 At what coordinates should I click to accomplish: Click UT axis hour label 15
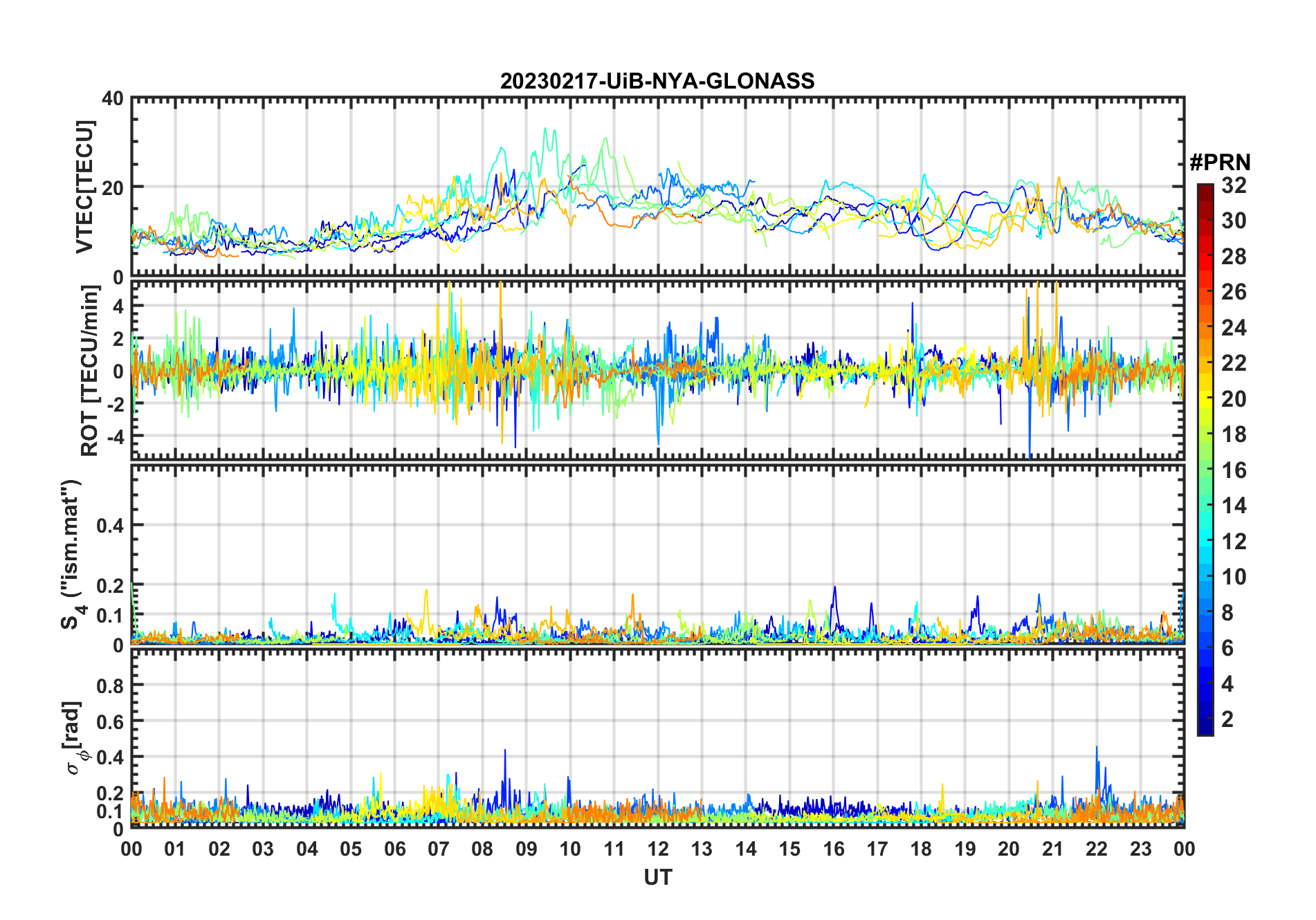789,849
